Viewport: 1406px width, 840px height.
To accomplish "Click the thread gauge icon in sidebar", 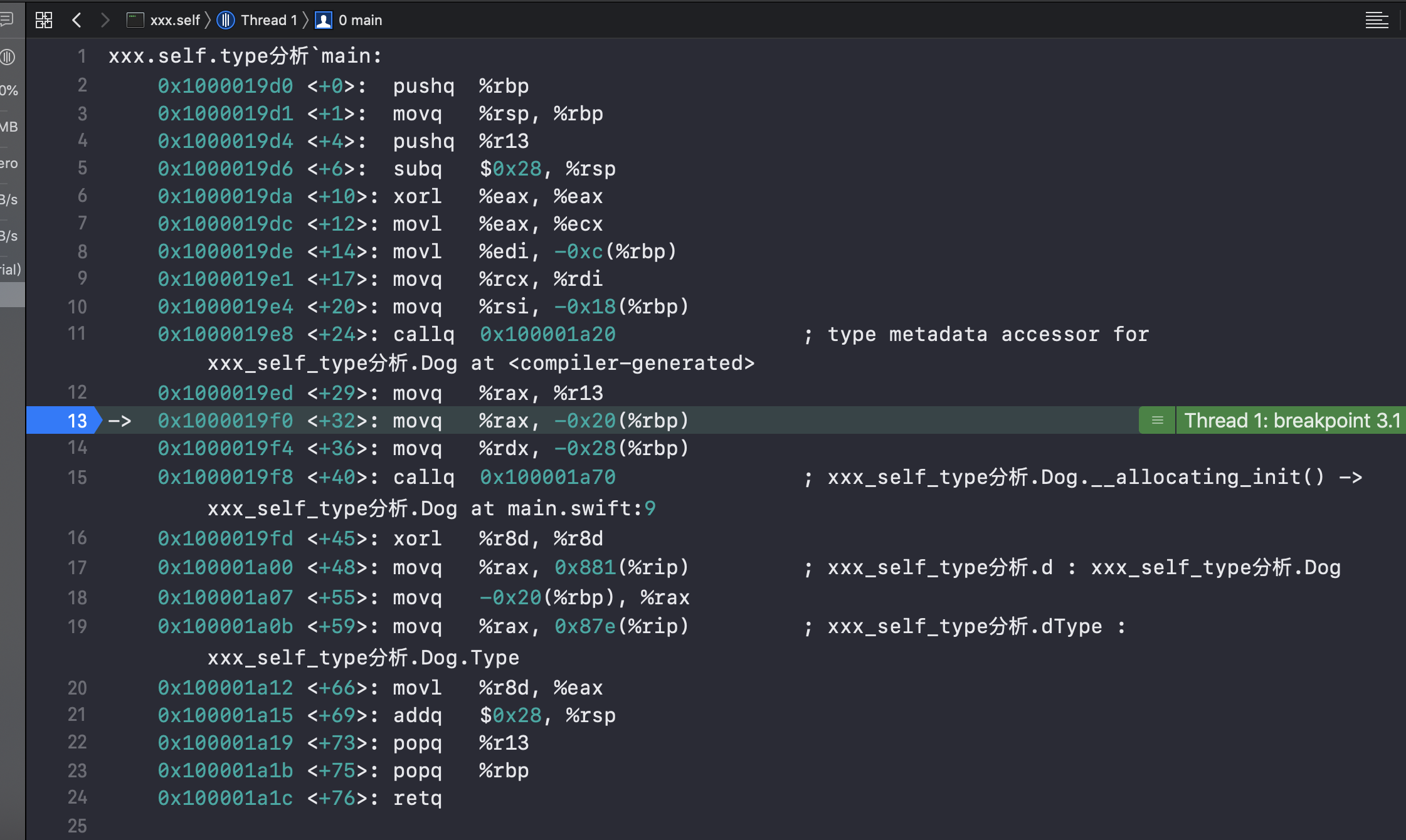I will [8, 57].
